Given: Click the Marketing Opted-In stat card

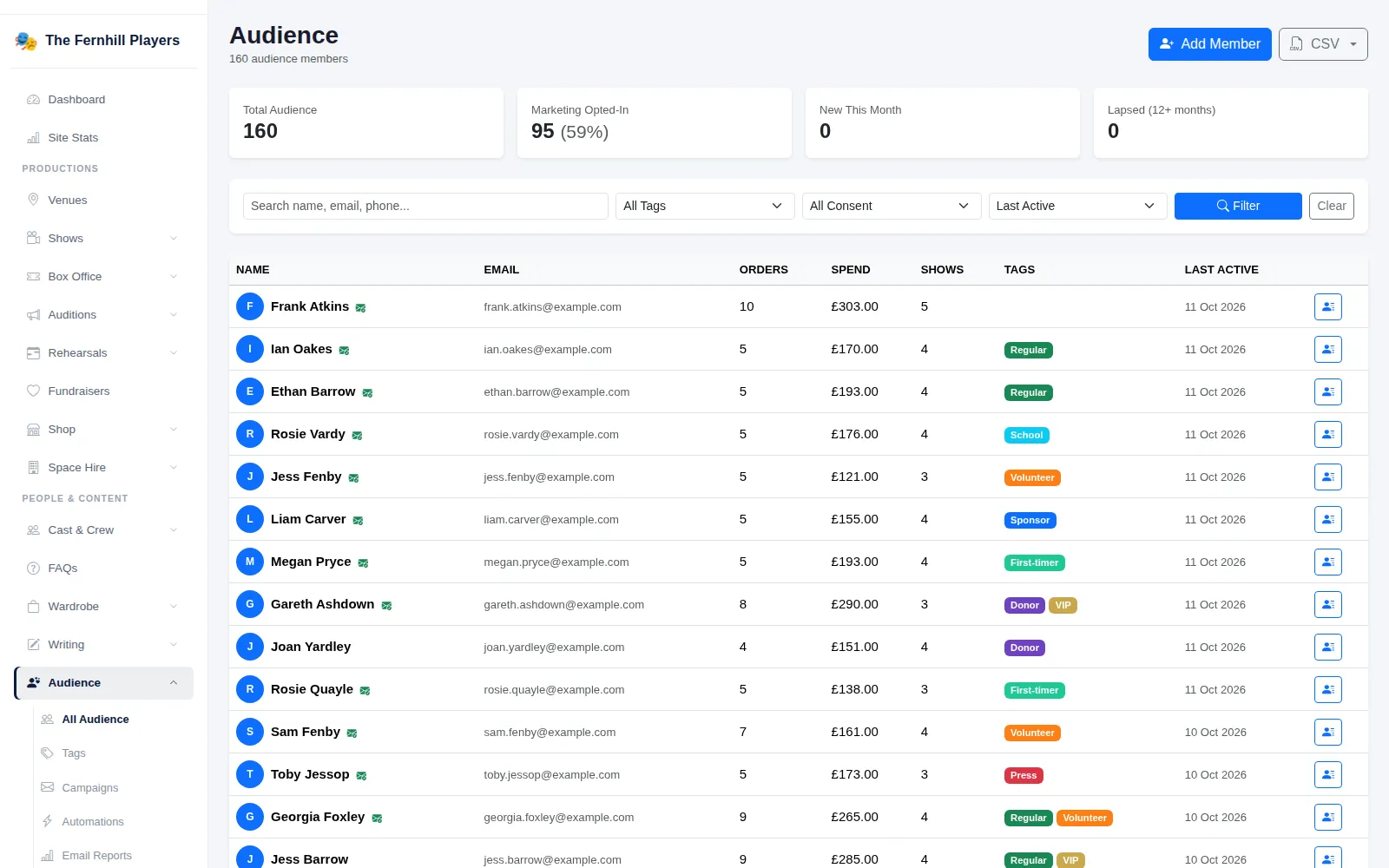Looking at the screenshot, I should tap(654, 122).
